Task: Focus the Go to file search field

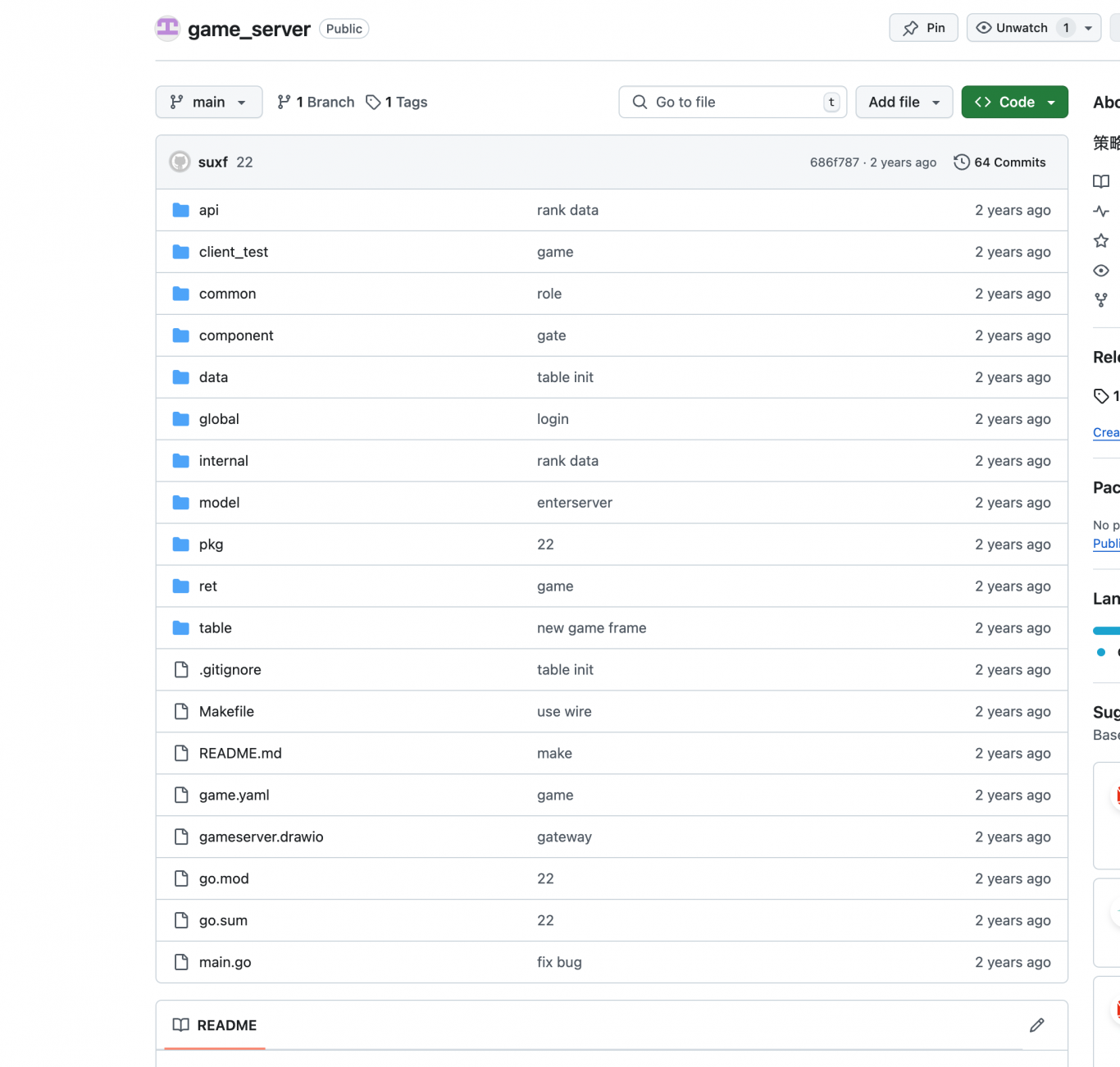Action: [733, 102]
